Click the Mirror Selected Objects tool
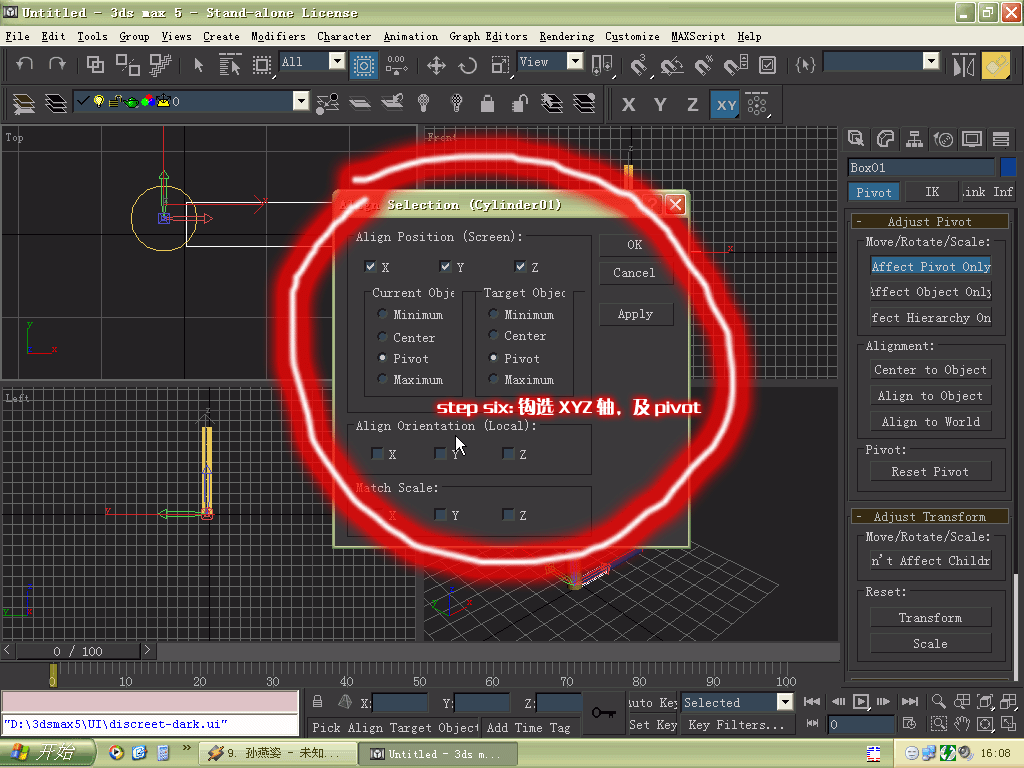This screenshot has height=768, width=1024. [964, 65]
